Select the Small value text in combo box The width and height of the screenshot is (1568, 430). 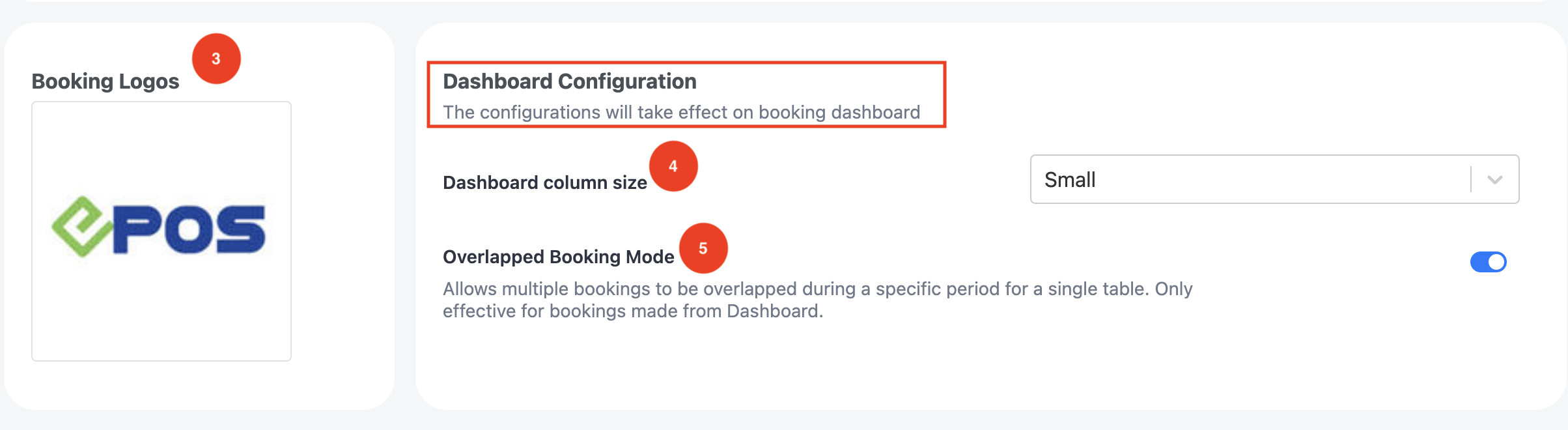coord(1070,180)
